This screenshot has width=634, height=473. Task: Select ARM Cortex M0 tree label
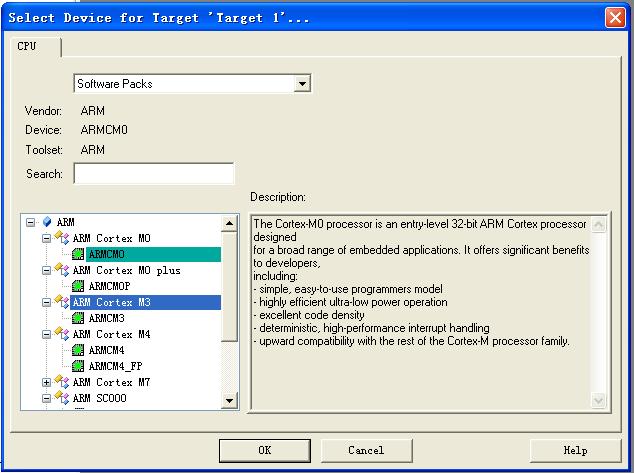point(112,238)
